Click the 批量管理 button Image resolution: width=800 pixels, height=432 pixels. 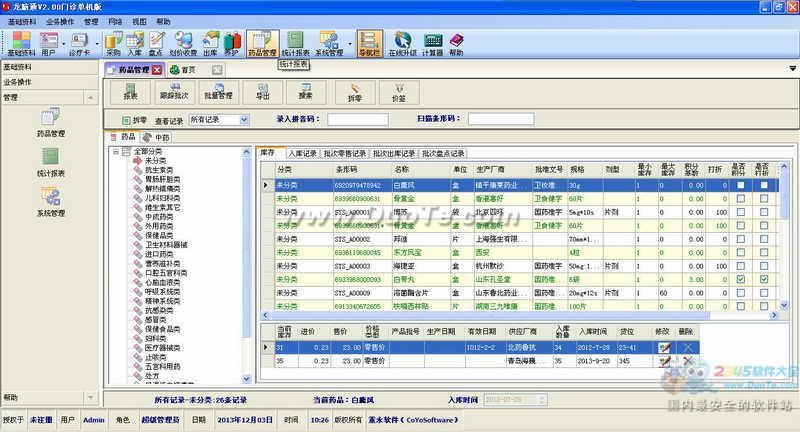[x=218, y=92]
